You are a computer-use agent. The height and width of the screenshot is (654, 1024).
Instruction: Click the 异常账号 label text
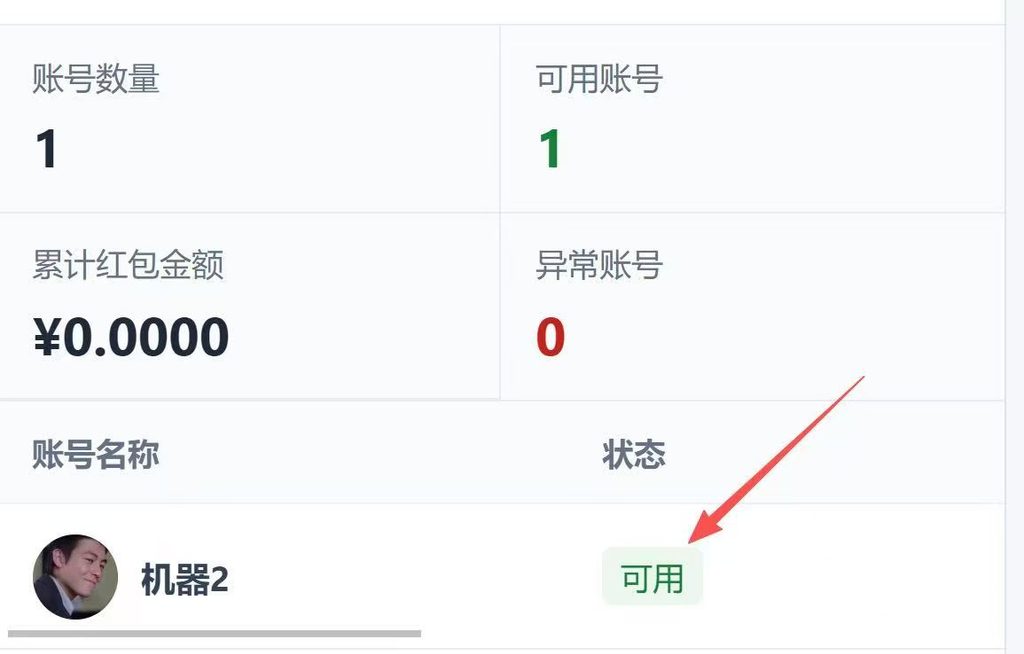pyautogui.click(x=599, y=265)
